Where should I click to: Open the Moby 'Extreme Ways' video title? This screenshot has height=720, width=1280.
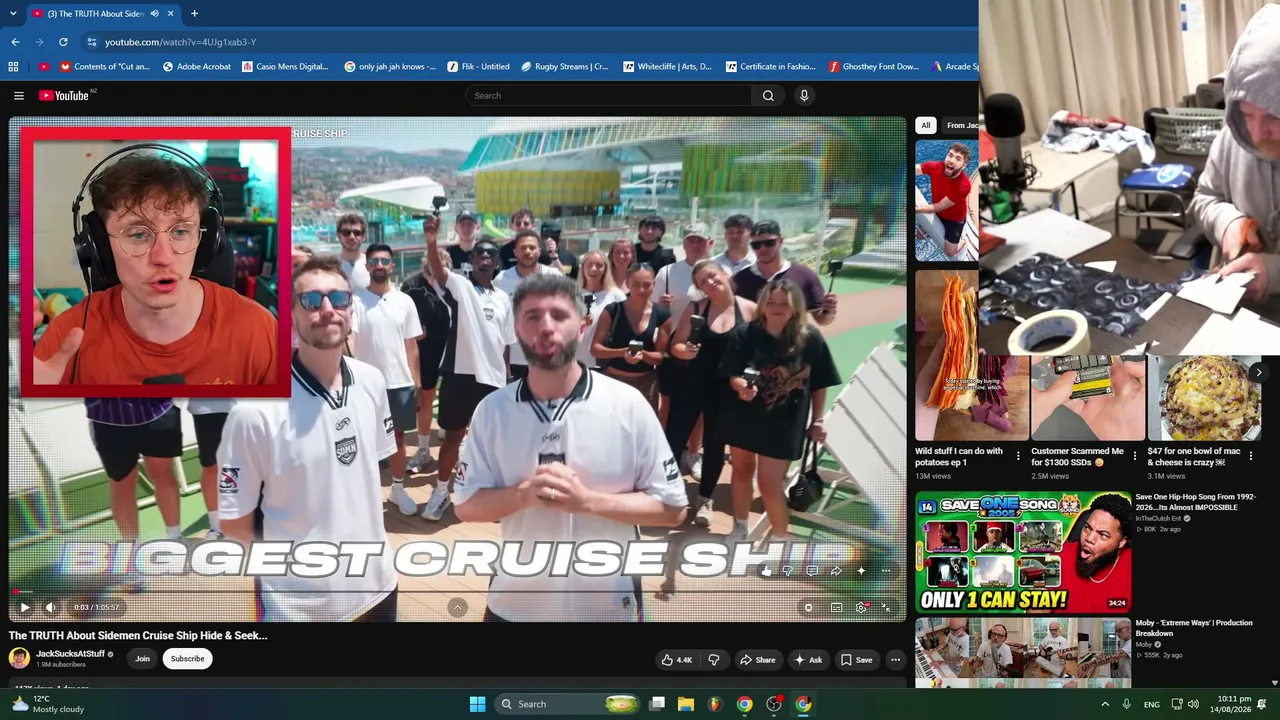tap(1193, 628)
